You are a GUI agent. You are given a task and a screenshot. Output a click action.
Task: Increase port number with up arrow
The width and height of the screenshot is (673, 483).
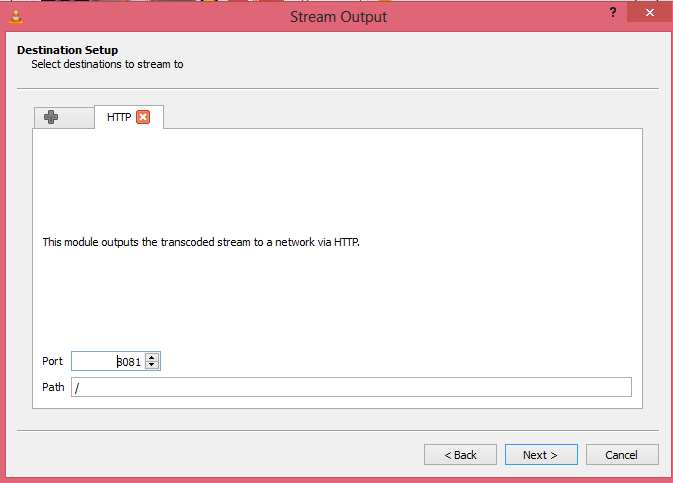coord(152,357)
